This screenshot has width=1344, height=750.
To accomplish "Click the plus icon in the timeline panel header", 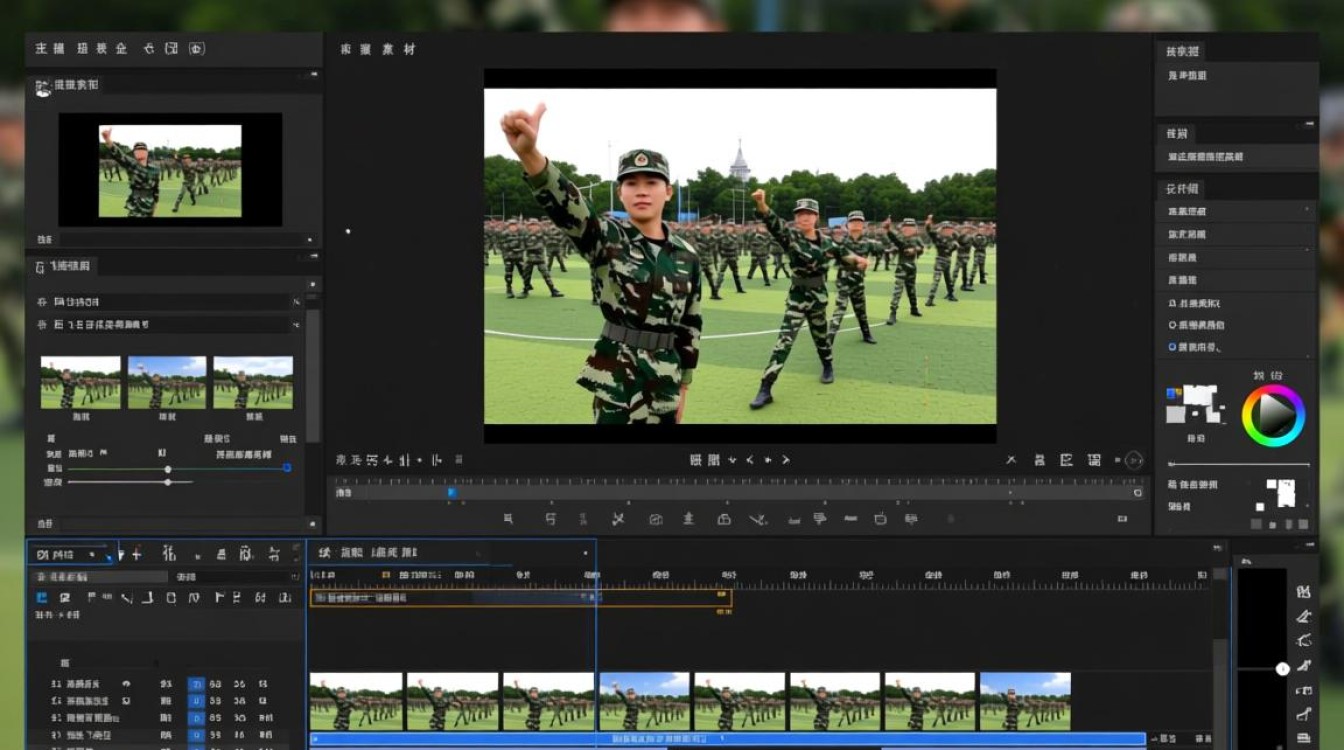I will point(136,554).
